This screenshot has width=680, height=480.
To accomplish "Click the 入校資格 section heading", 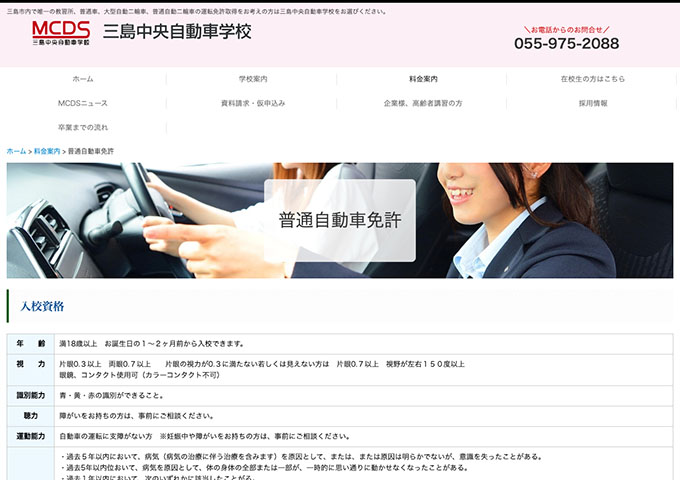I will click(42, 307).
